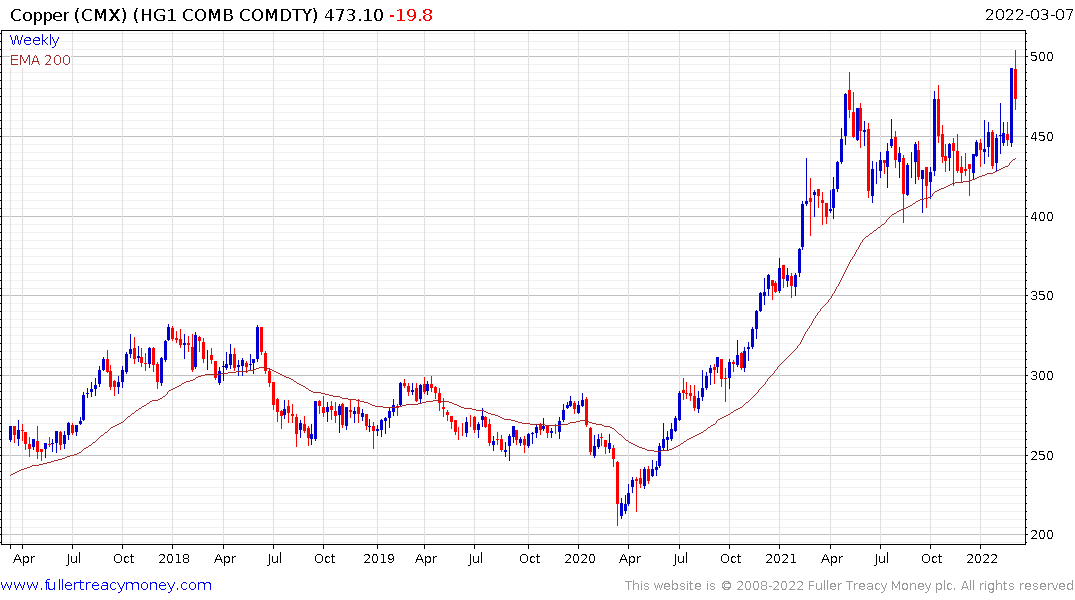Click the EMA 200 legend label

[40, 60]
